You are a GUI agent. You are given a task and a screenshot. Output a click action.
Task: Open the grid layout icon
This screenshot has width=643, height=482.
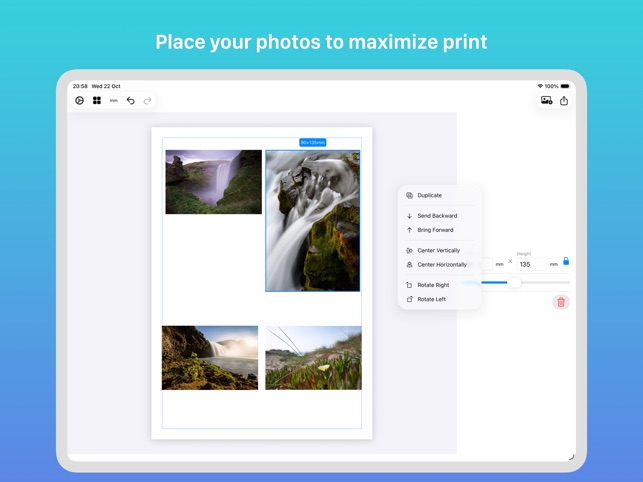tap(97, 100)
